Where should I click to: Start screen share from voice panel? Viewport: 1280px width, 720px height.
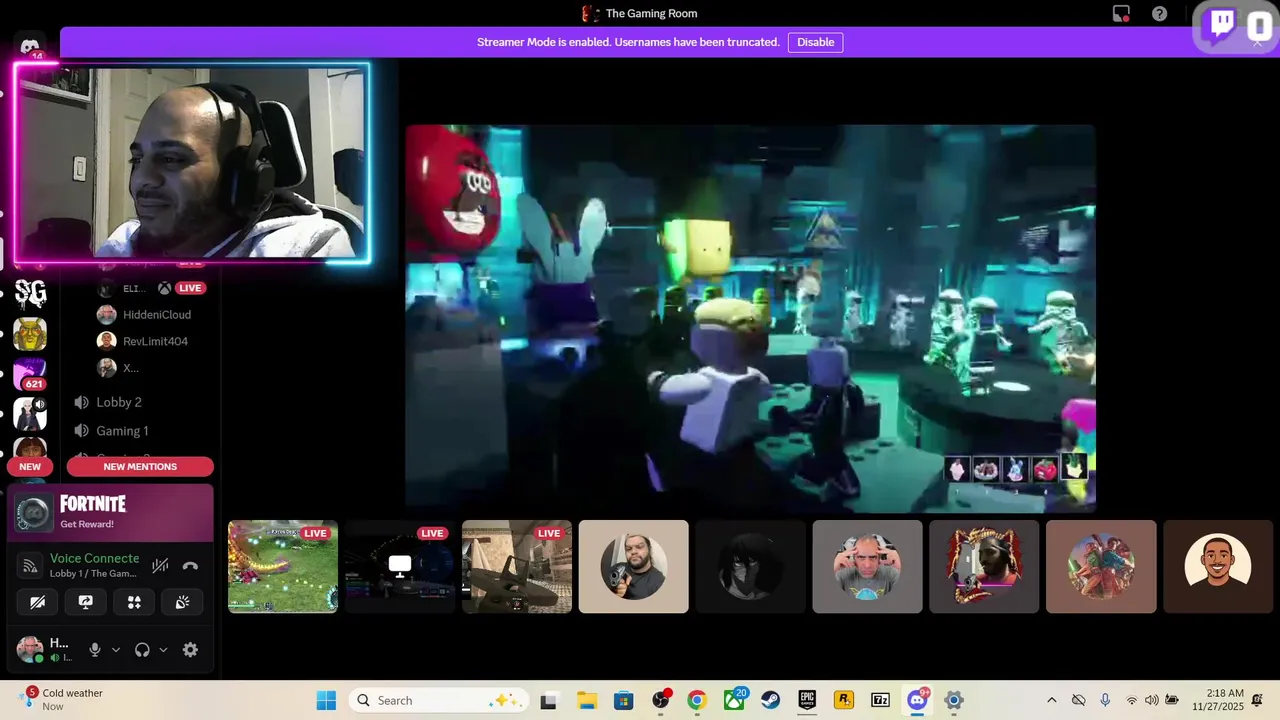86,602
